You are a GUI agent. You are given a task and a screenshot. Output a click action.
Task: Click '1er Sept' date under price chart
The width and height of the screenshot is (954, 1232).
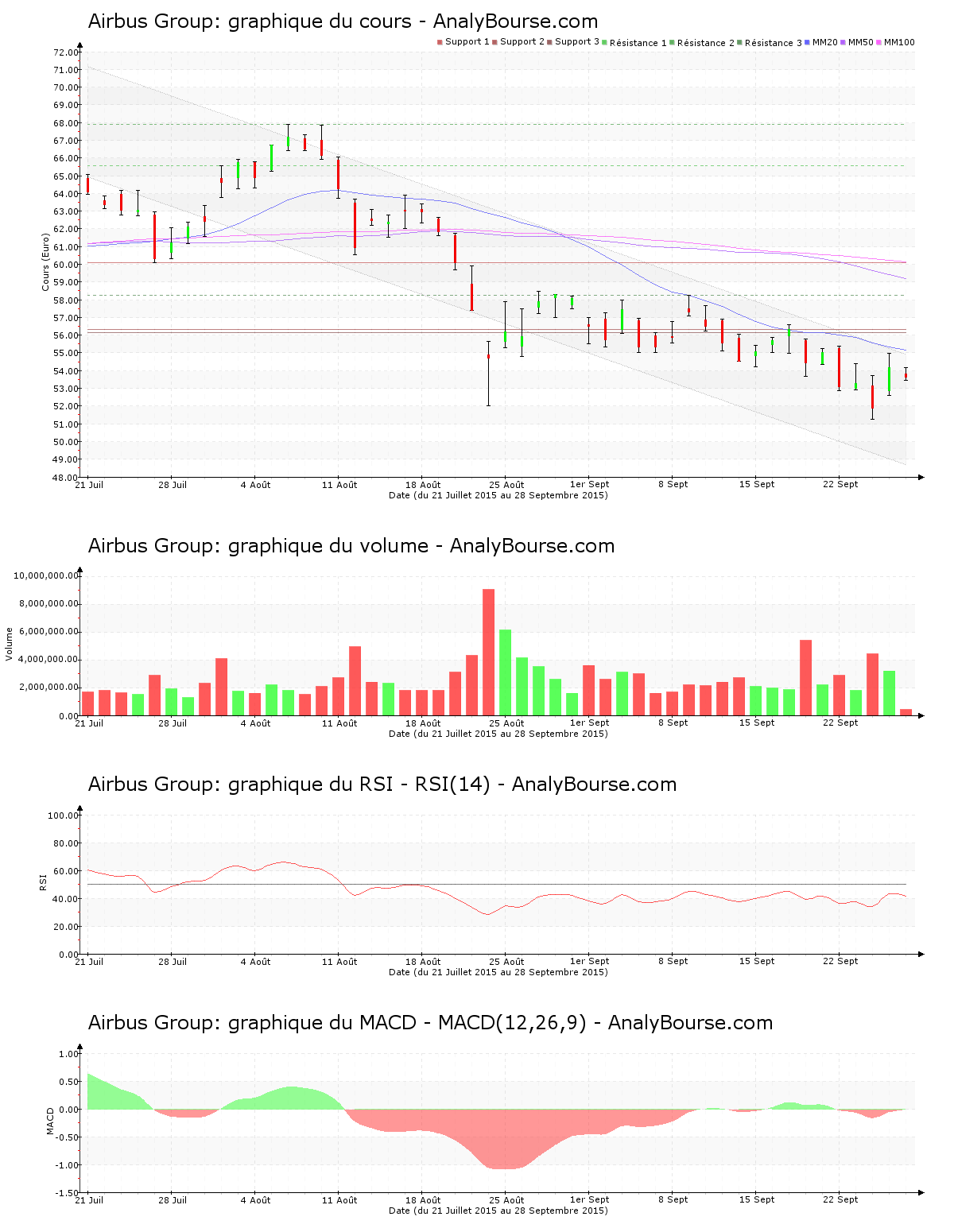click(x=589, y=485)
